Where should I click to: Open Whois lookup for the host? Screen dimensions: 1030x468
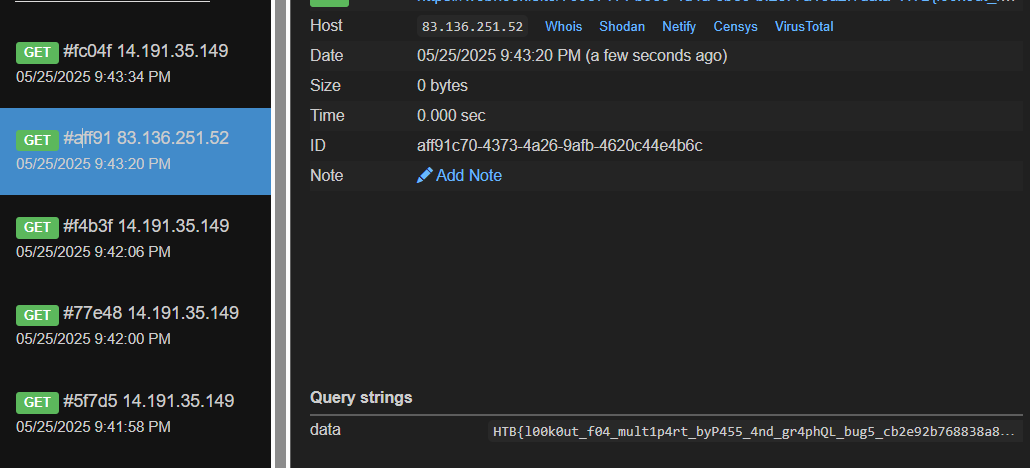click(x=563, y=27)
